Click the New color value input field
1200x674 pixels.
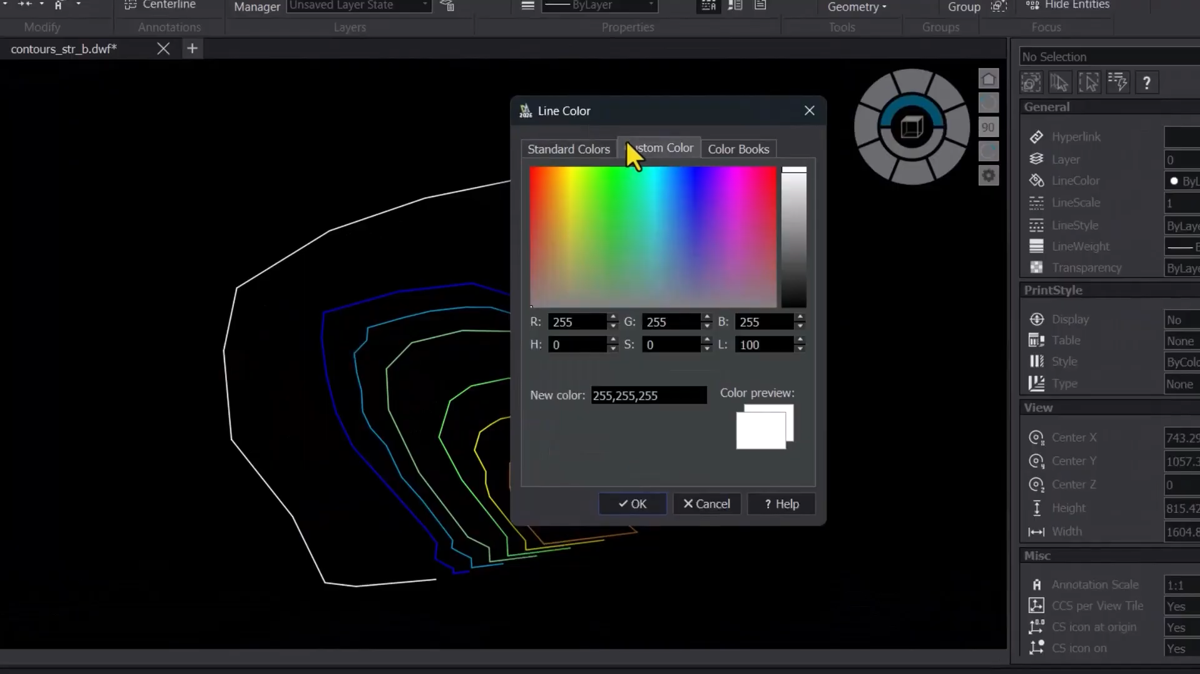click(x=648, y=396)
